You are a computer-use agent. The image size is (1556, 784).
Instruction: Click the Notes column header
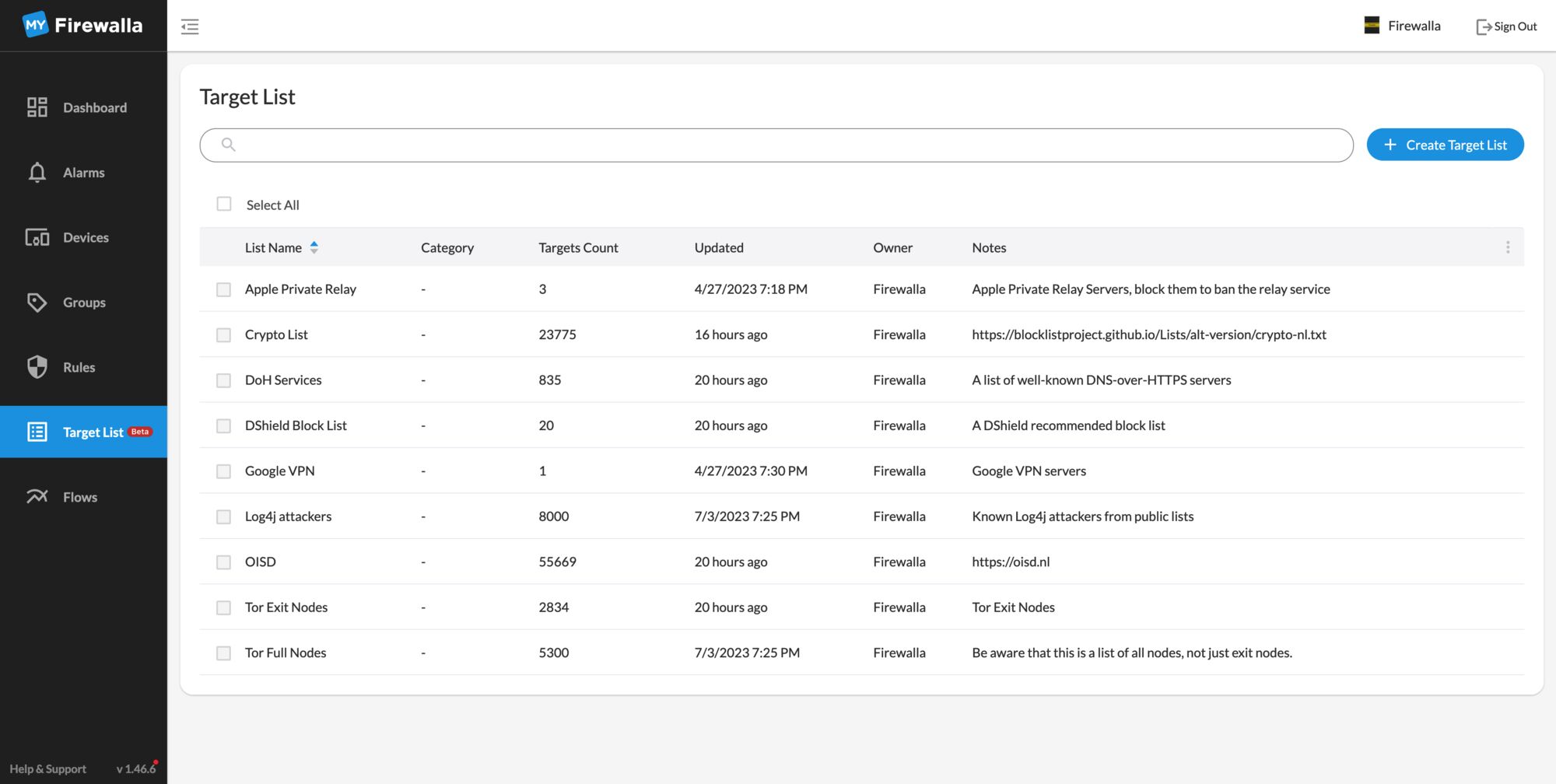click(989, 247)
